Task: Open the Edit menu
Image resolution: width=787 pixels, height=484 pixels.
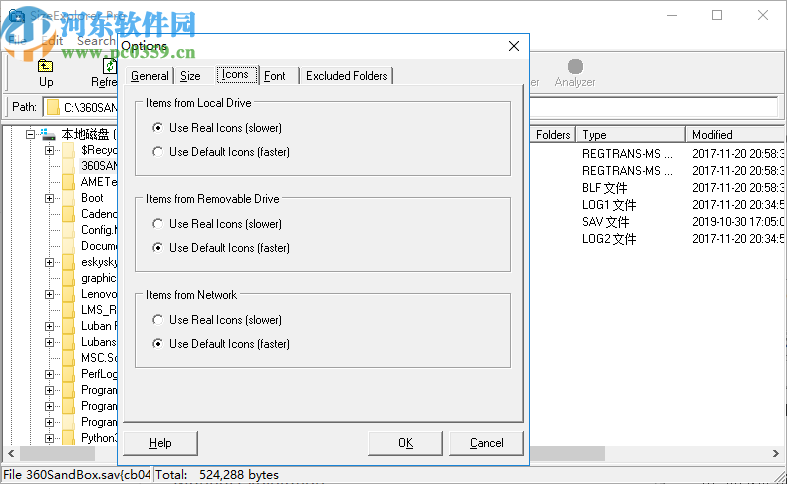Action: click(x=52, y=41)
